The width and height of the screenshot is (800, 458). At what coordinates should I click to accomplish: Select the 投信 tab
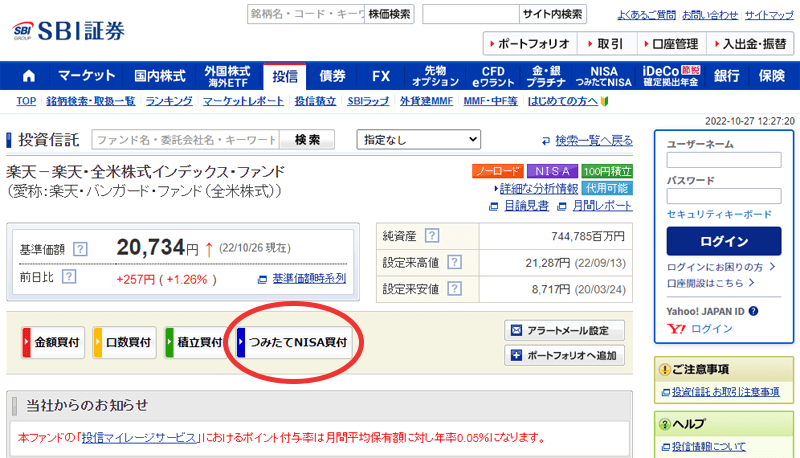pyautogui.click(x=285, y=76)
